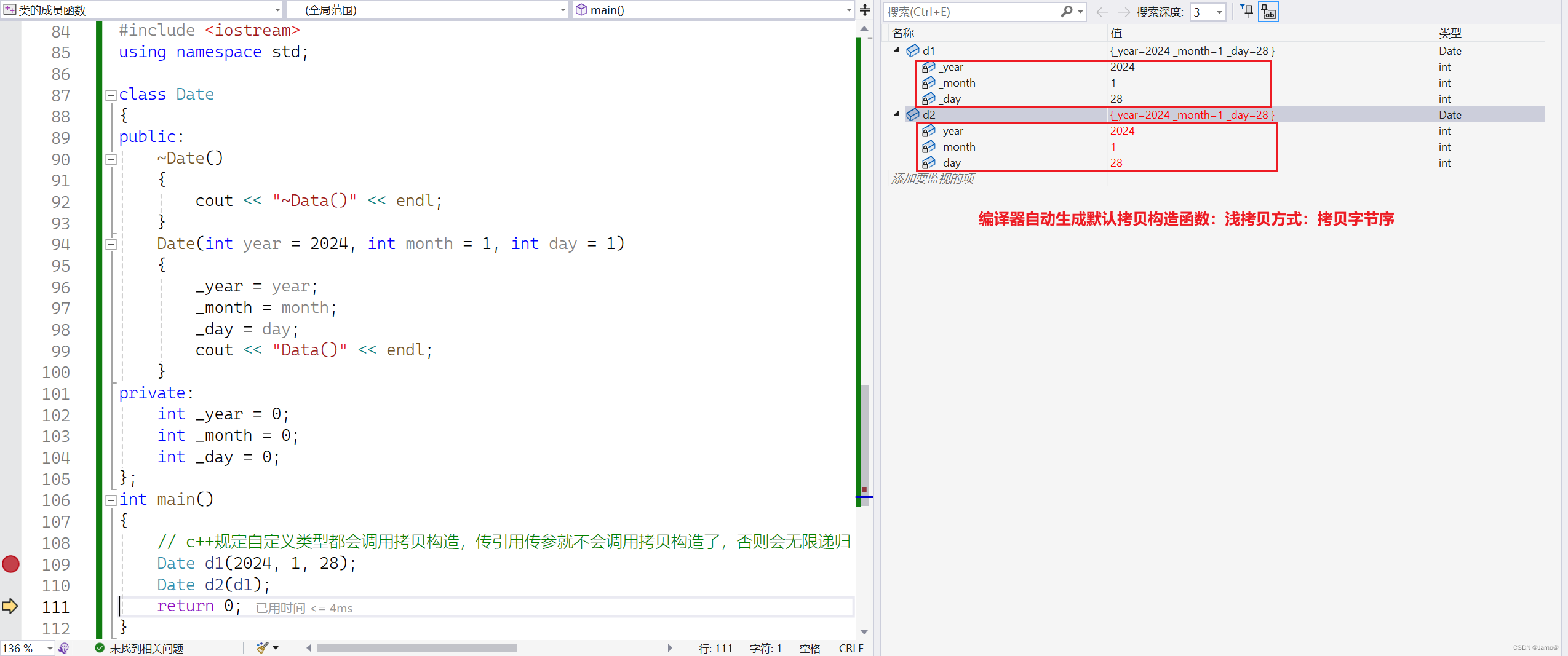Click line number 110 in the gutter
Screen dimensions: 1568x656
pyautogui.click(x=56, y=585)
